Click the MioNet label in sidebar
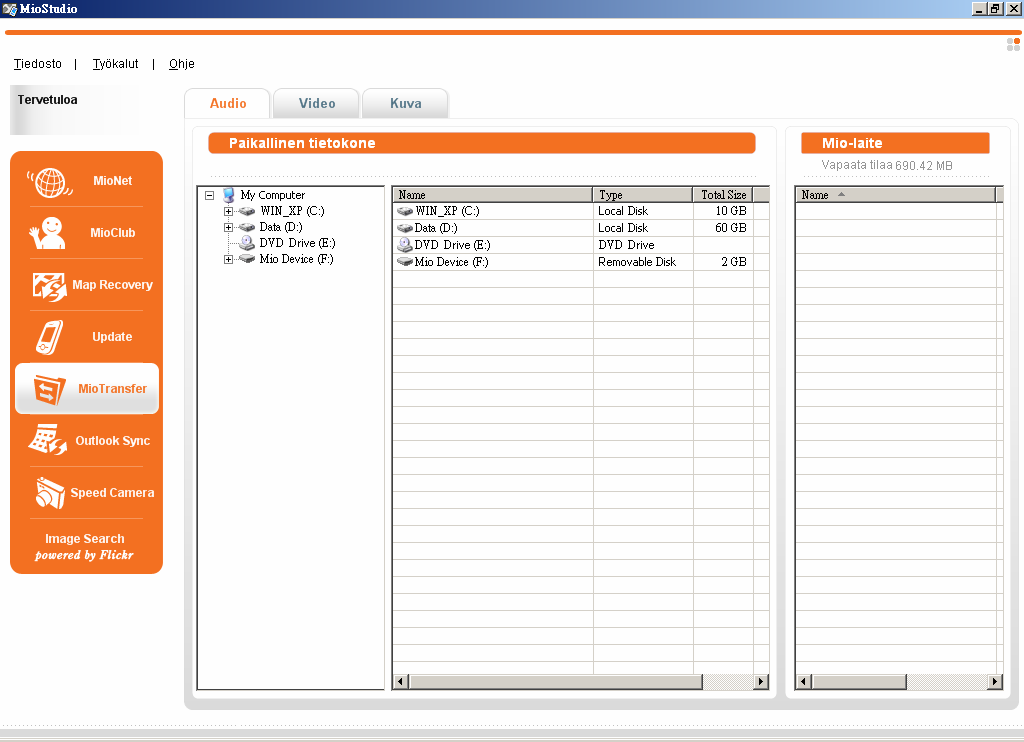 112,181
